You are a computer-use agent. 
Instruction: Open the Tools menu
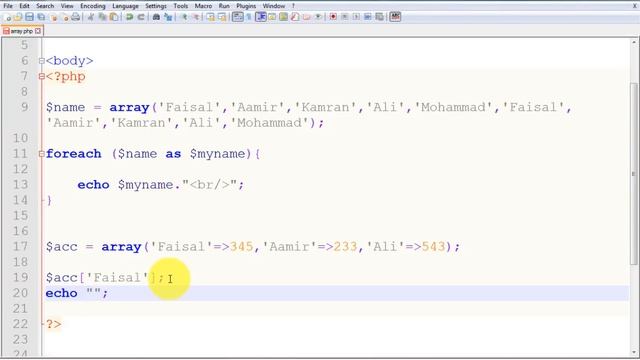pyautogui.click(x=180, y=6)
